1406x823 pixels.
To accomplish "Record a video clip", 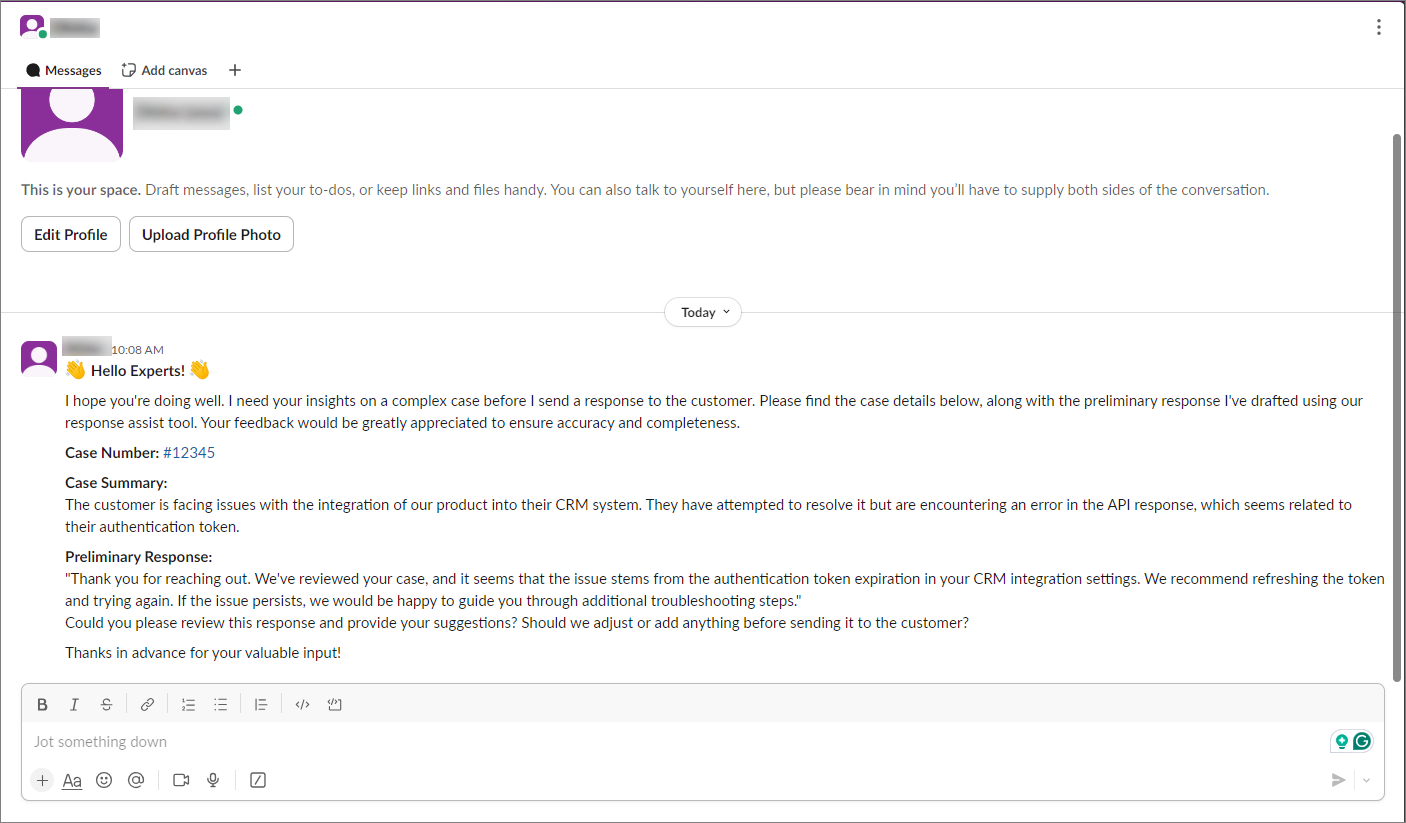I will tap(181, 780).
